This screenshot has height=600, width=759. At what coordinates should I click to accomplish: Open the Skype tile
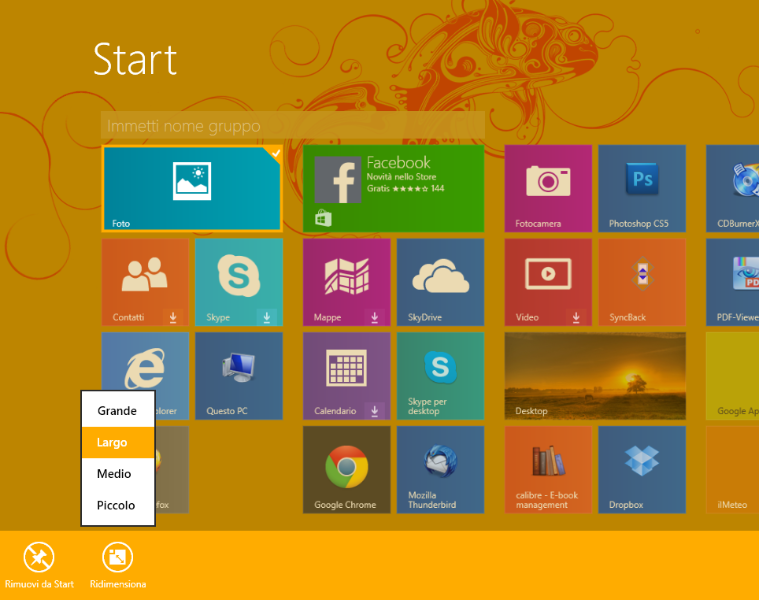238,282
